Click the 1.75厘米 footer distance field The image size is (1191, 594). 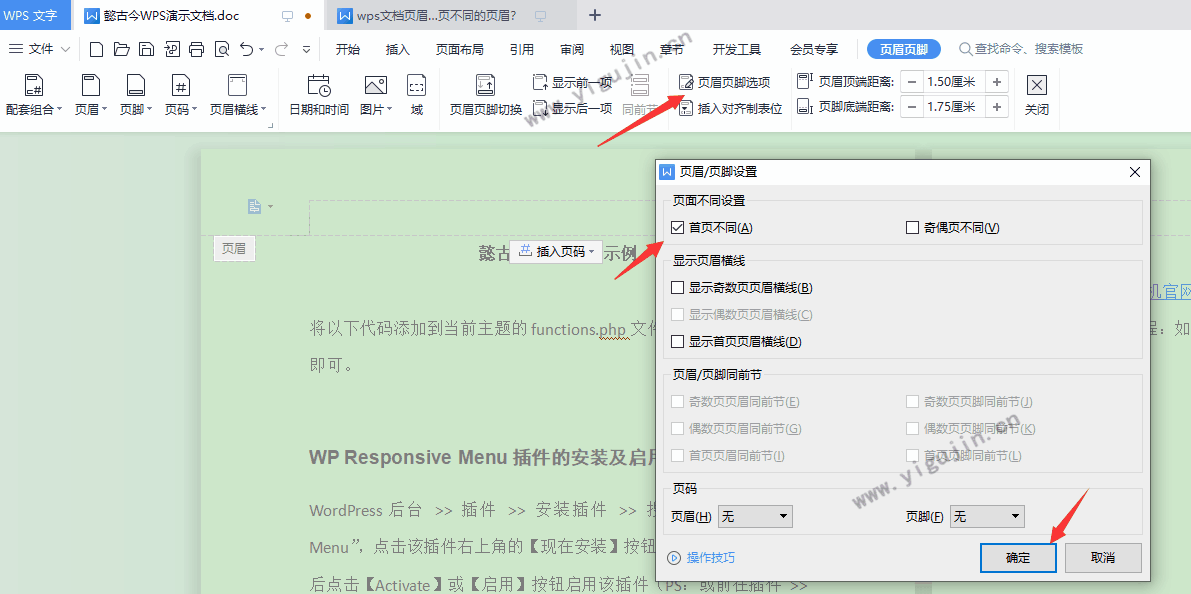[954, 107]
